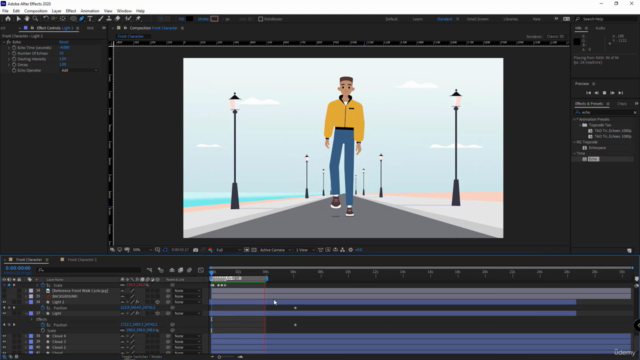The height and width of the screenshot is (360, 640).
Task: Hide the Cloud 2 layer eye
Action: click(4, 347)
